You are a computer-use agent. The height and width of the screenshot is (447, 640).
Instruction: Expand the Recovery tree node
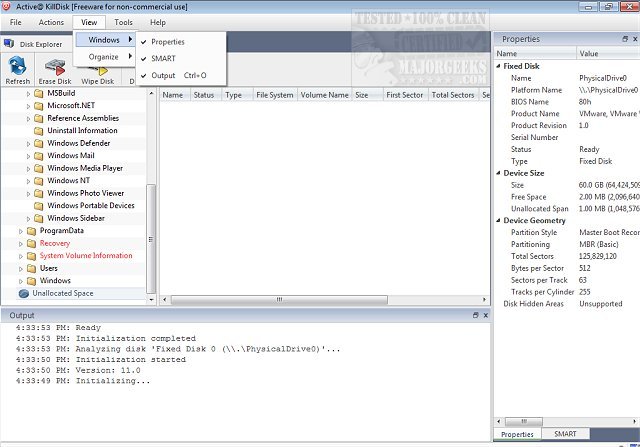pos(21,244)
